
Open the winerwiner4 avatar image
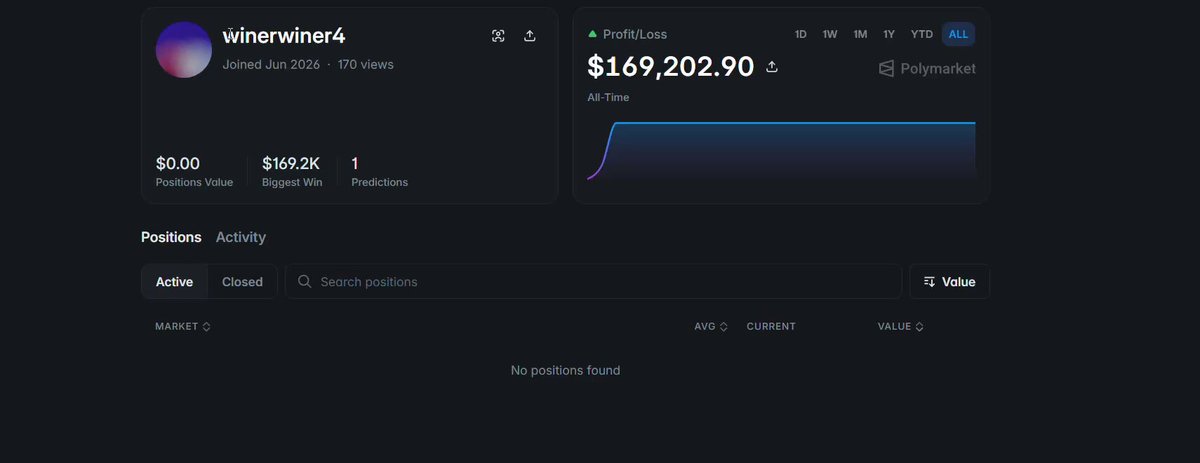(x=184, y=50)
